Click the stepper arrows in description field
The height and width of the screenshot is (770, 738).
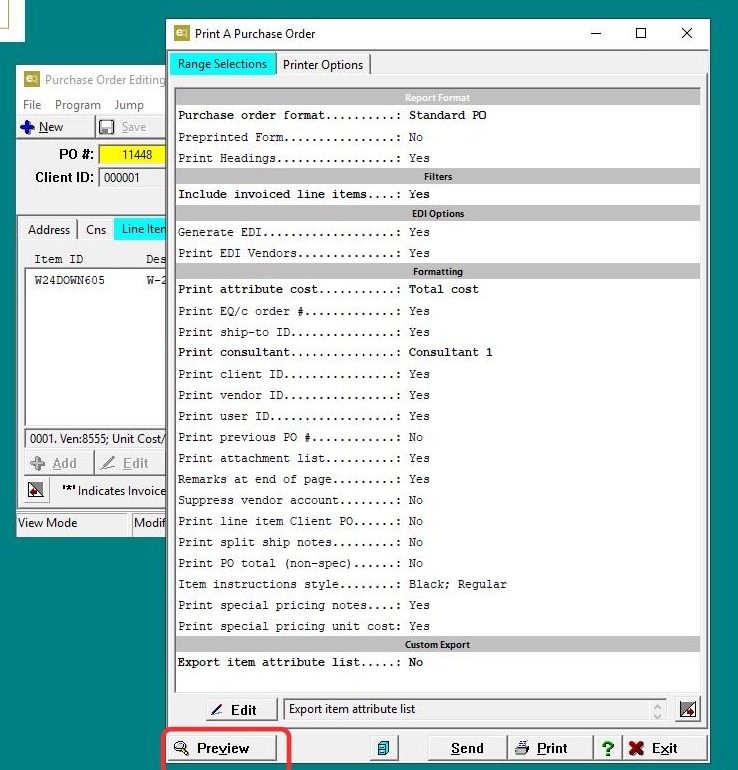point(657,710)
